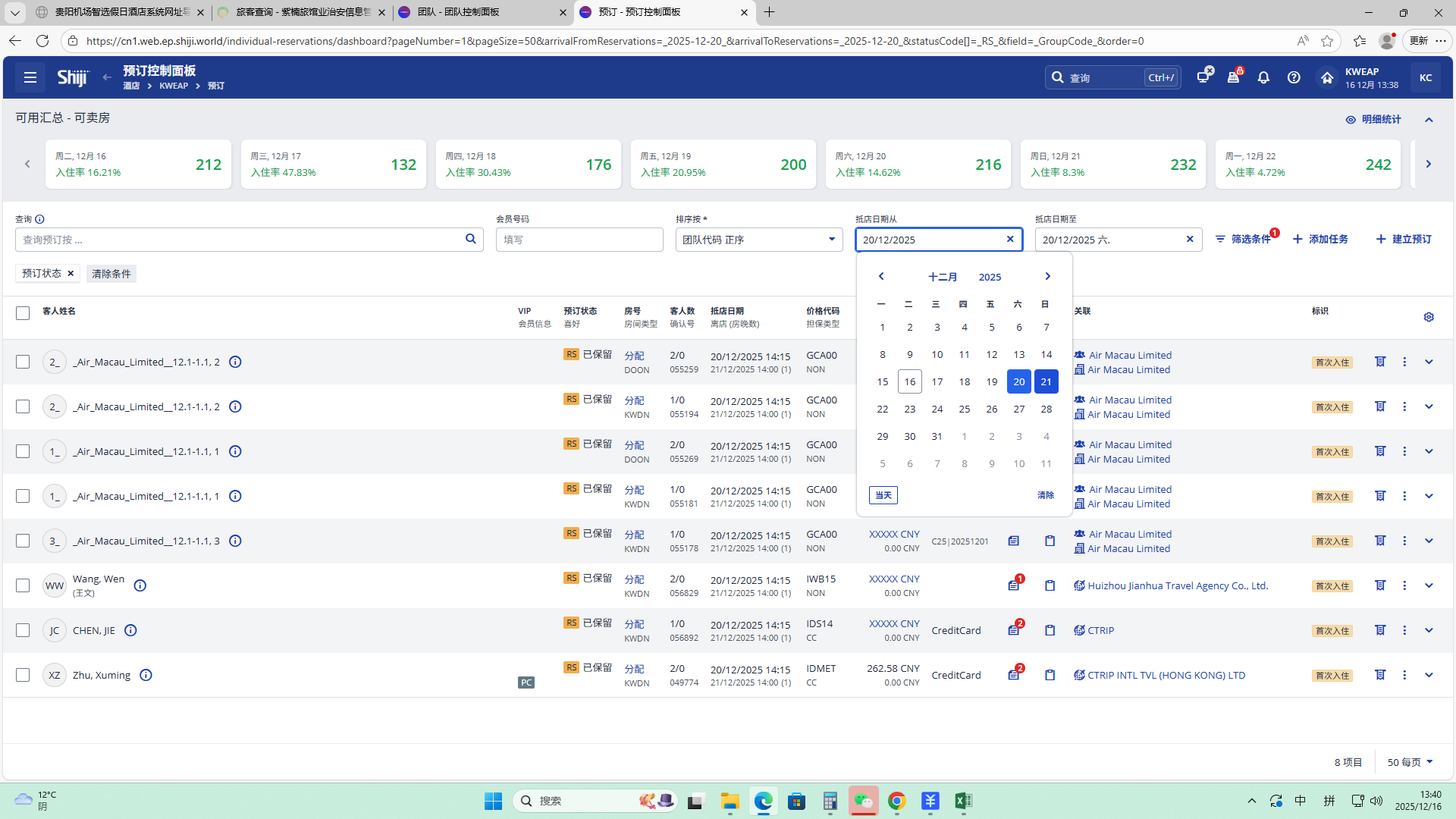Viewport: 1456px width, 819px height.
Task: Open the help question mark icon
Action: (1294, 77)
